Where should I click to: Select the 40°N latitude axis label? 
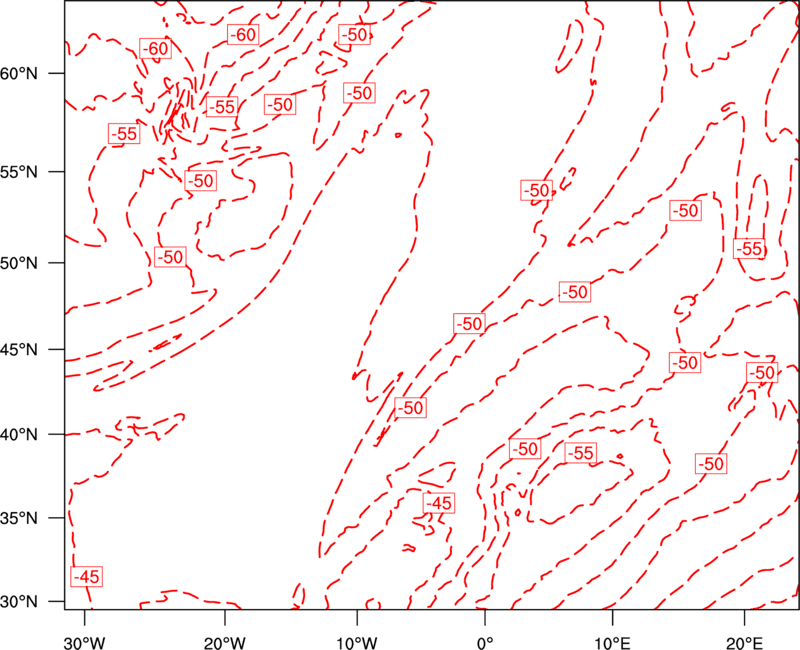(x=19, y=435)
